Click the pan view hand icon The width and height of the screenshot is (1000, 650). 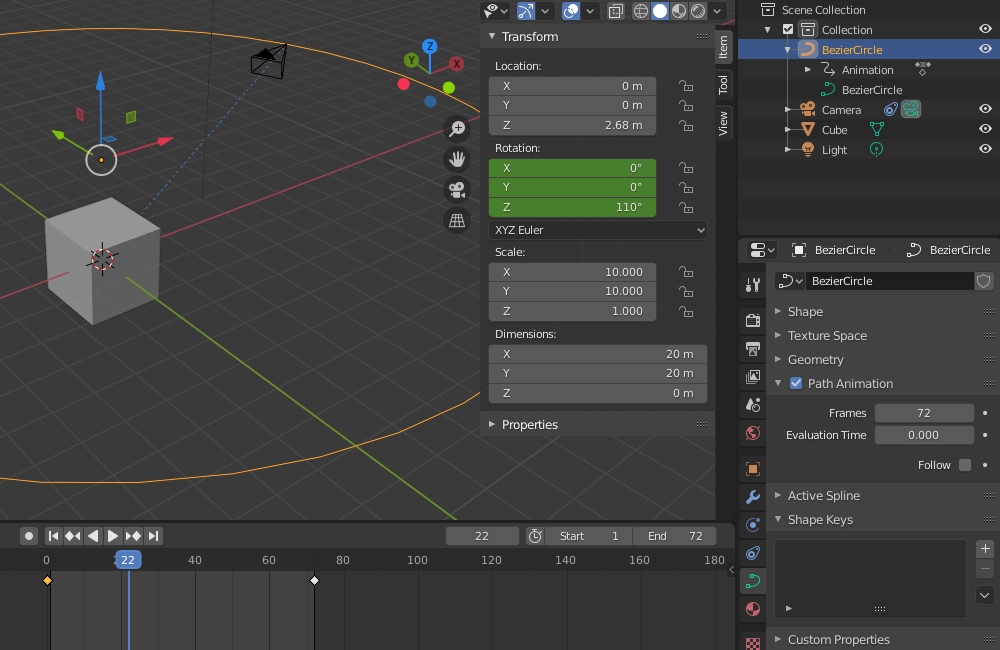click(x=457, y=159)
